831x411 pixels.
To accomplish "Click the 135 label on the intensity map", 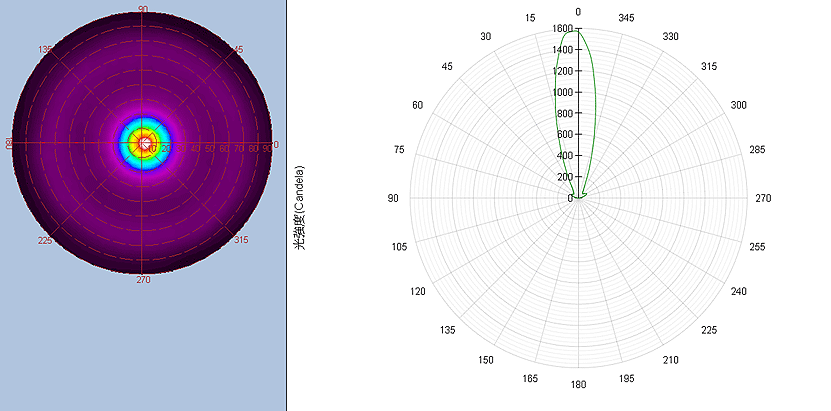I will [x=45, y=49].
